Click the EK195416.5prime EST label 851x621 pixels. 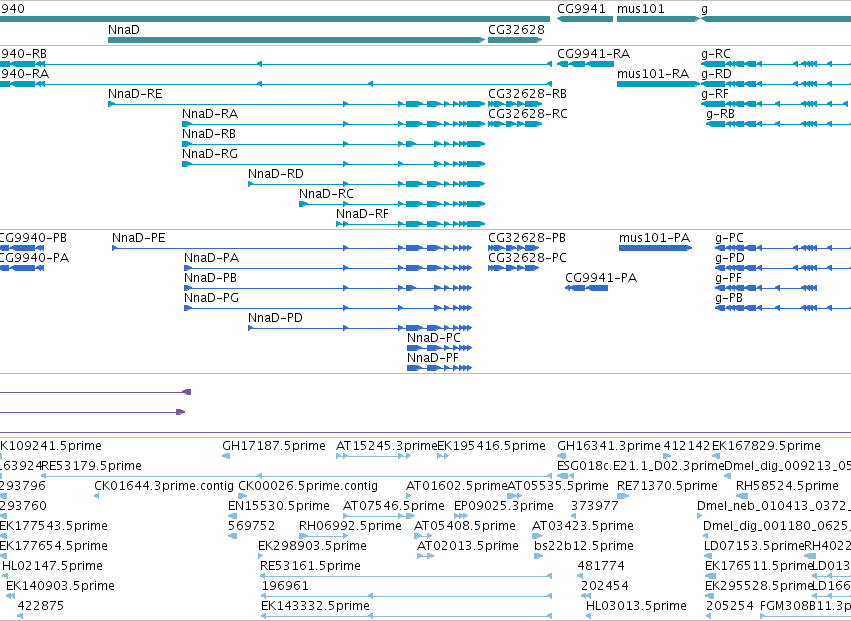point(491,446)
